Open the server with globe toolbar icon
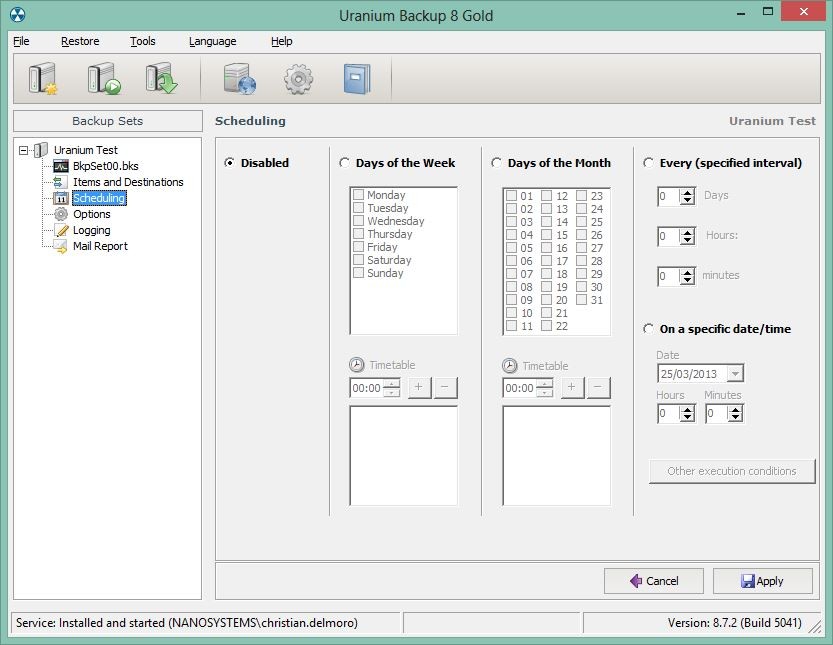Viewport: 833px width, 645px height. tap(240, 79)
